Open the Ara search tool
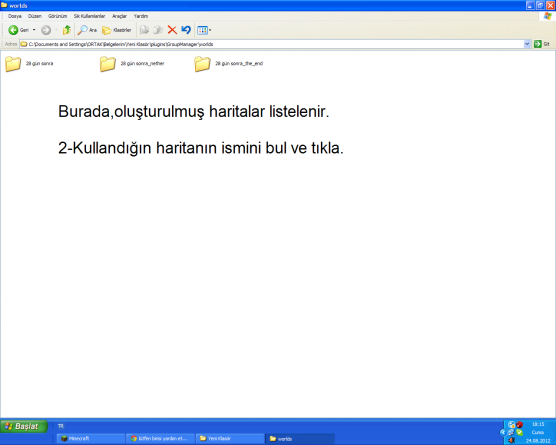Viewport: 556px width, 445px height. pyautogui.click(x=87, y=30)
